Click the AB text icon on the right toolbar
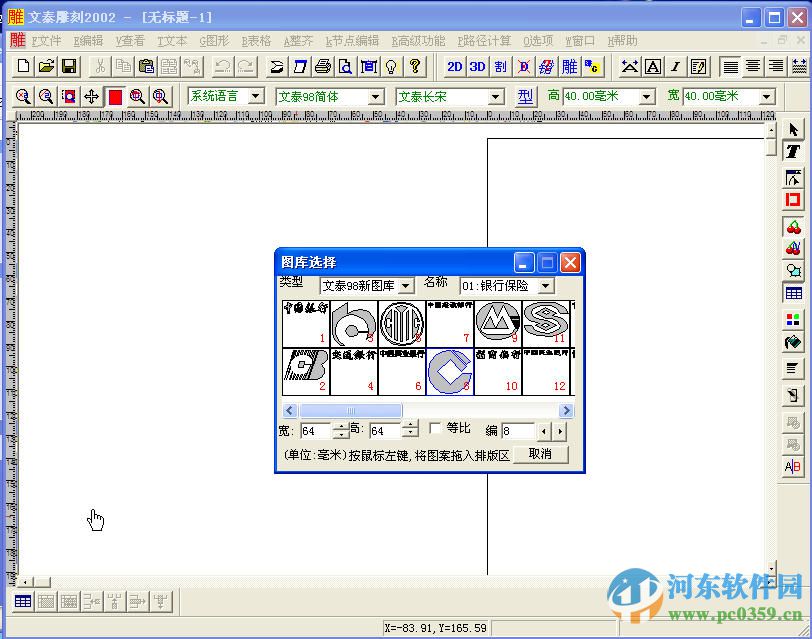Image resolution: width=812 pixels, height=639 pixels. pyautogui.click(x=793, y=466)
